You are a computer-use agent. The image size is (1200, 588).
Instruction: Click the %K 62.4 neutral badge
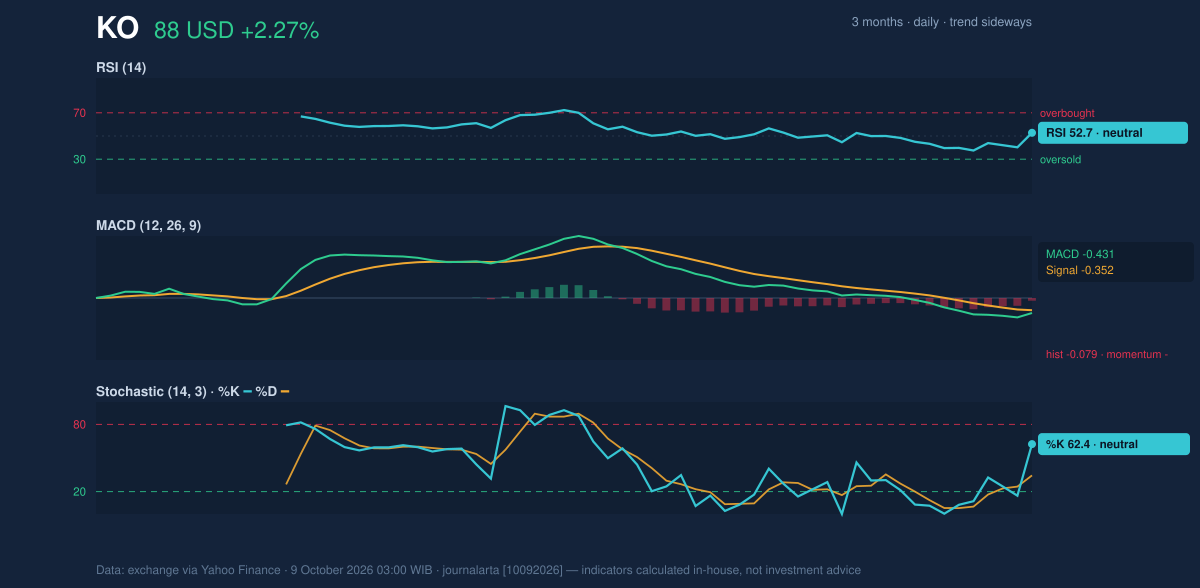coord(1113,444)
